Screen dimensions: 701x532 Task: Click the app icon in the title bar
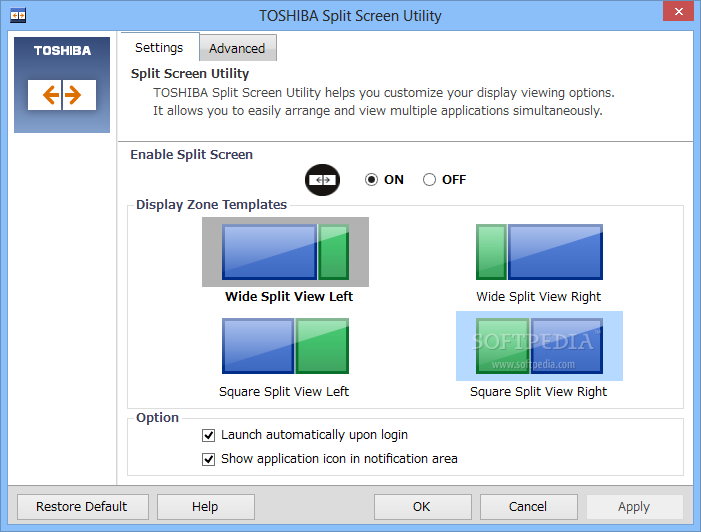(x=18, y=16)
